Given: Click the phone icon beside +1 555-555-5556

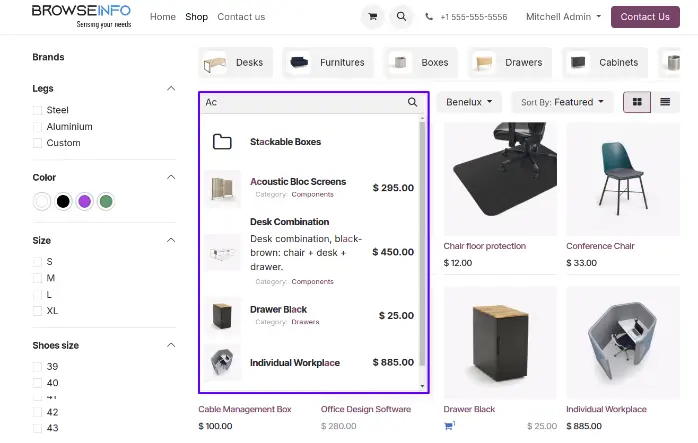Looking at the screenshot, I should [429, 17].
